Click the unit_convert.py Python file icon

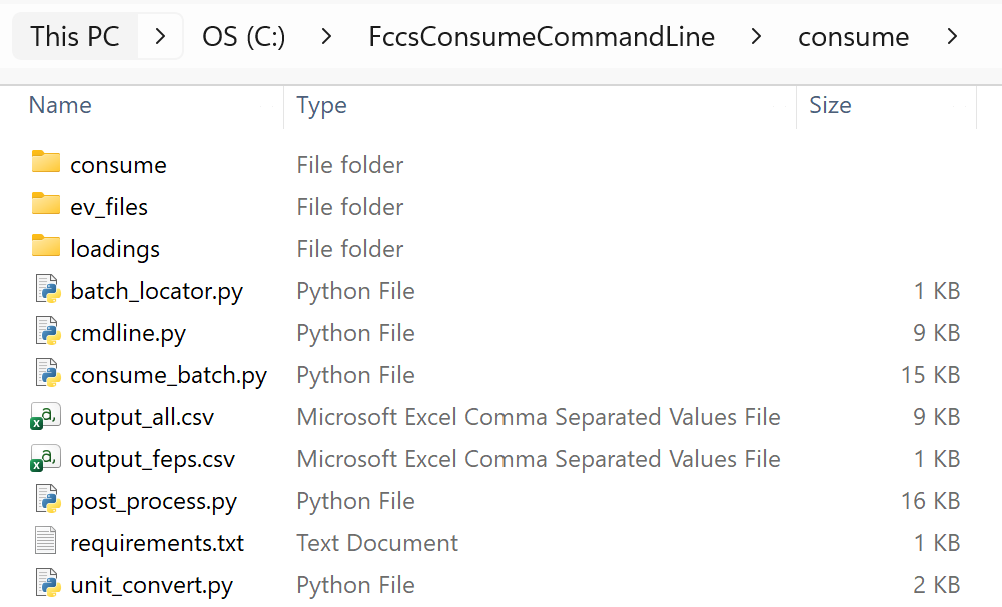tap(47, 584)
